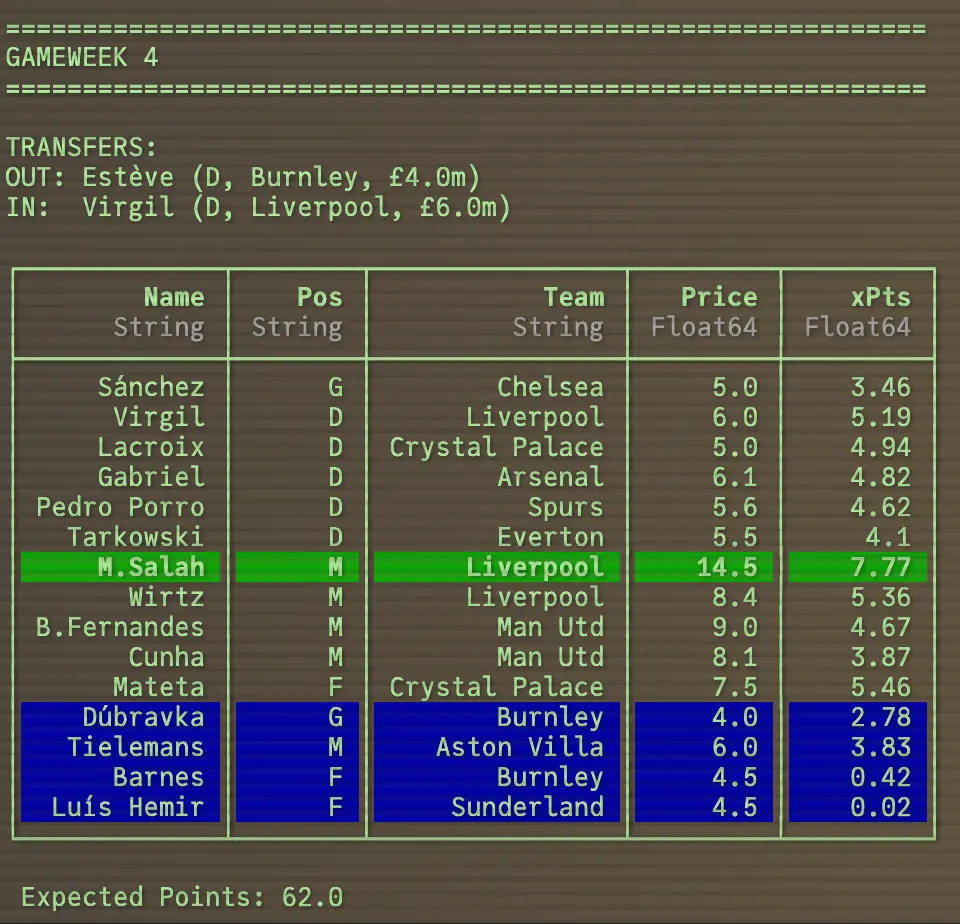Click the 7.77 xPts value
The height and width of the screenshot is (924, 960).
pyautogui.click(x=880, y=567)
